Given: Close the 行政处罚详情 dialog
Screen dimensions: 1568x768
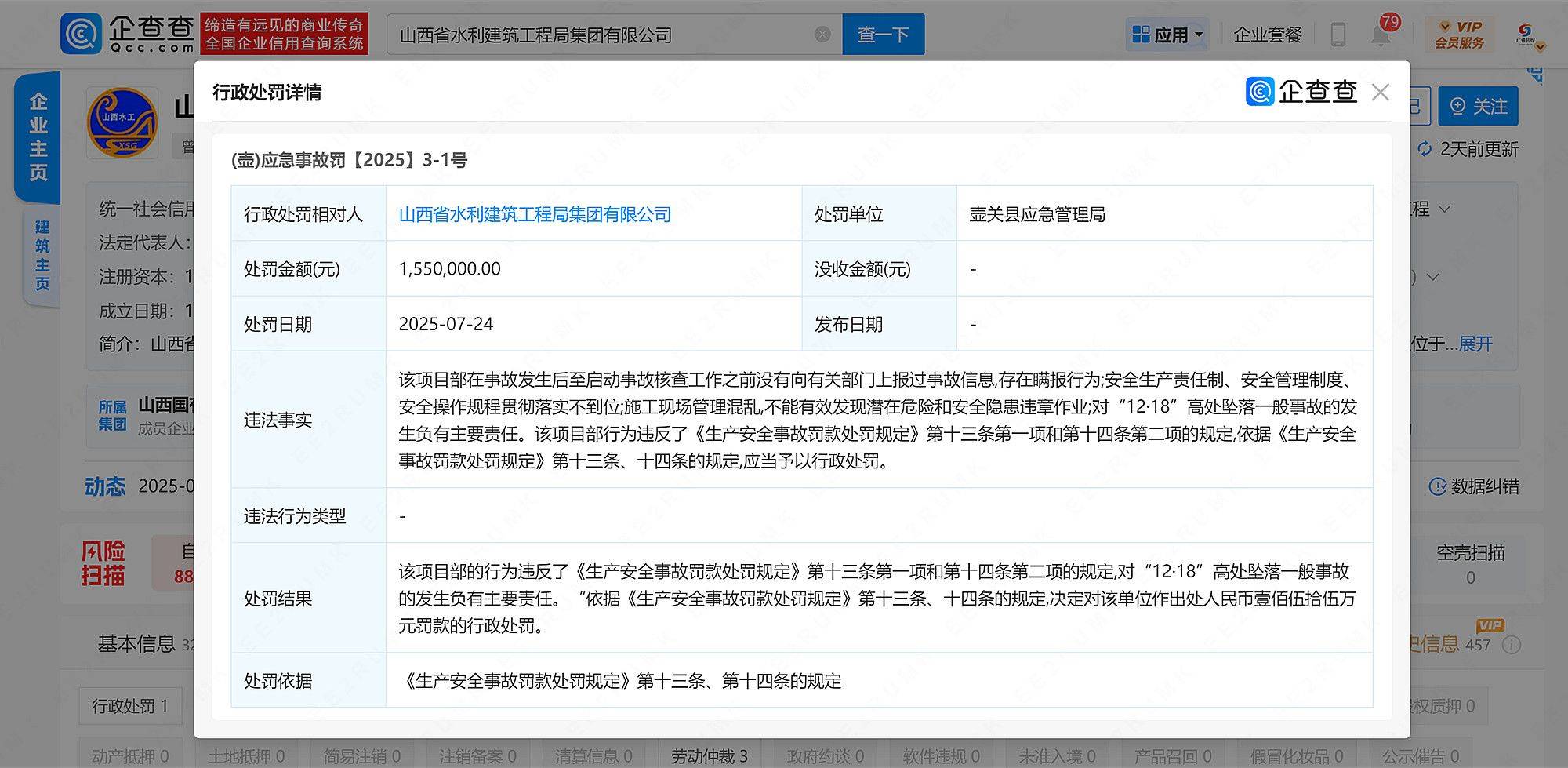Looking at the screenshot, I should click(x=1381, y=93).
